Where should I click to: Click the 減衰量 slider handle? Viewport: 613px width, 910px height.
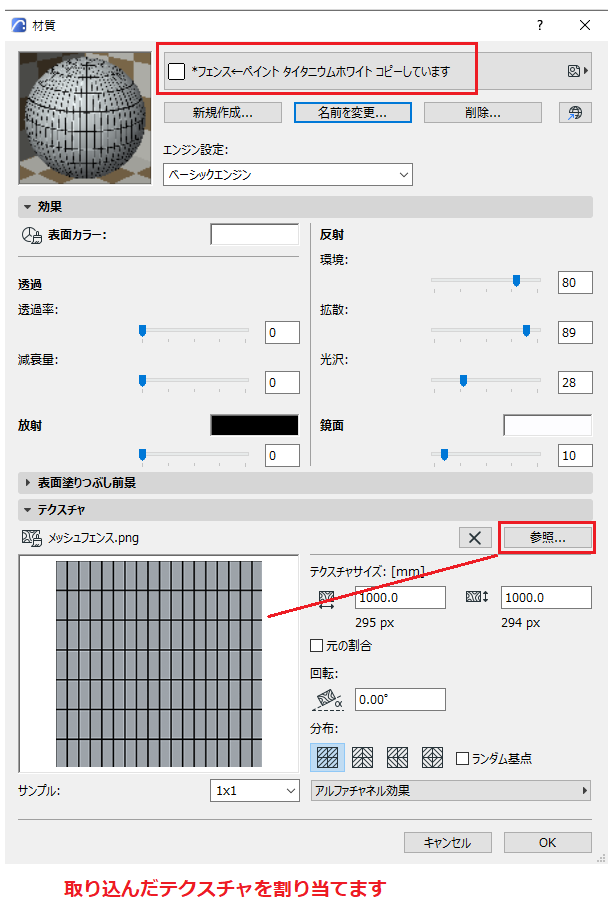point(142,381)
